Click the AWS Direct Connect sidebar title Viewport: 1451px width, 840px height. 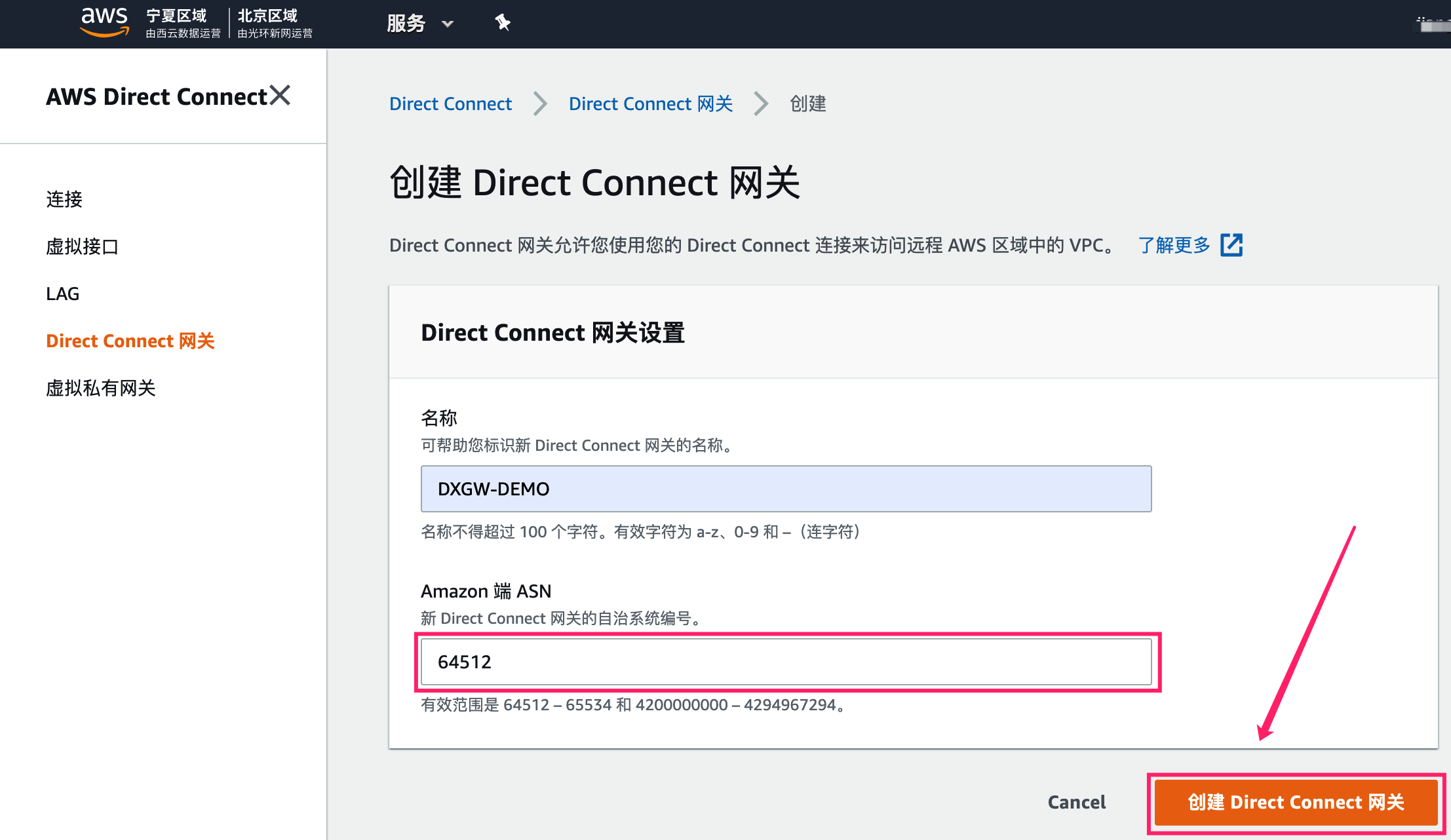tap(157, 96)
